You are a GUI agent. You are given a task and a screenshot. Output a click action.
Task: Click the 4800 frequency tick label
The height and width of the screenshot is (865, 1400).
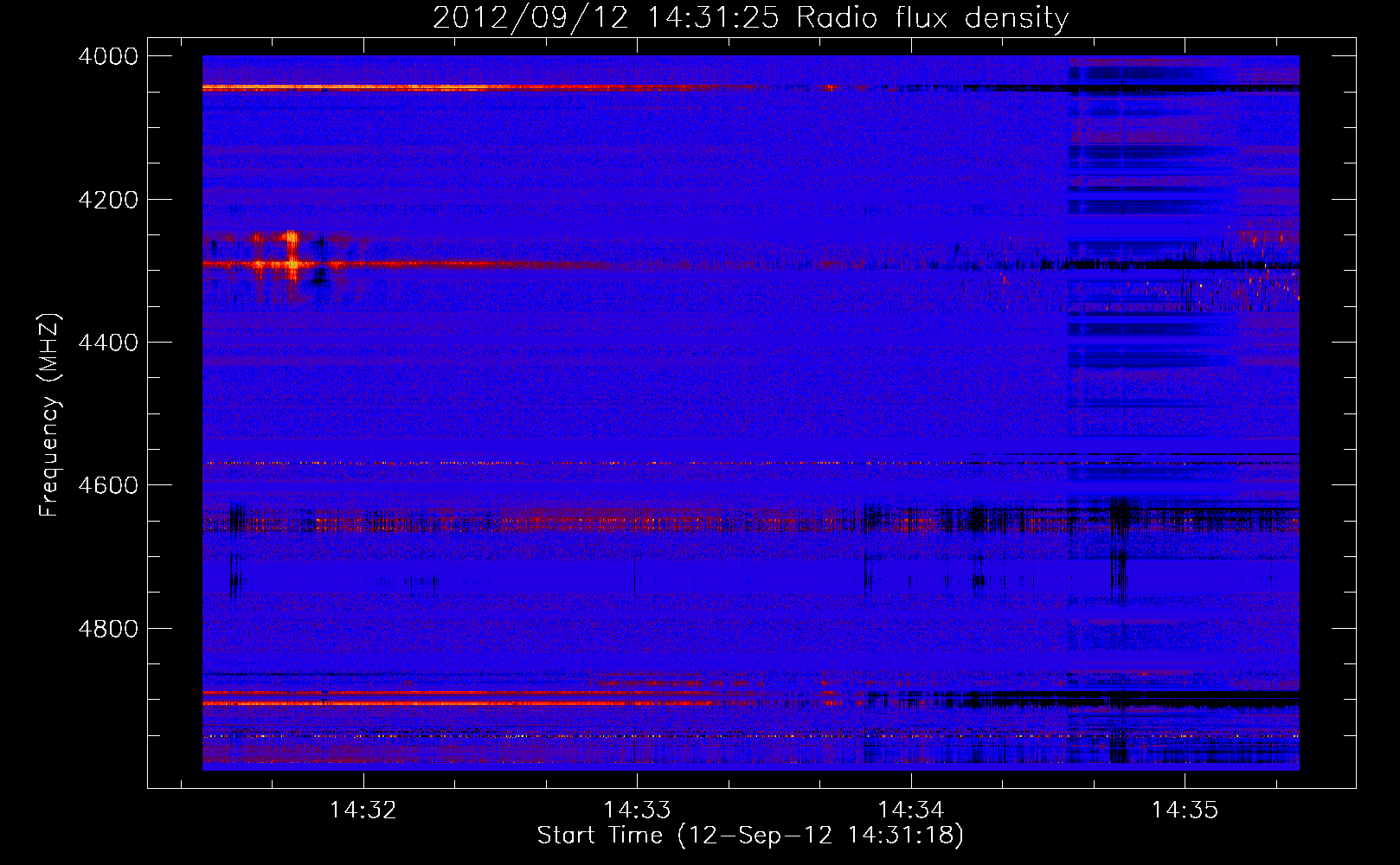click(108, 628)
